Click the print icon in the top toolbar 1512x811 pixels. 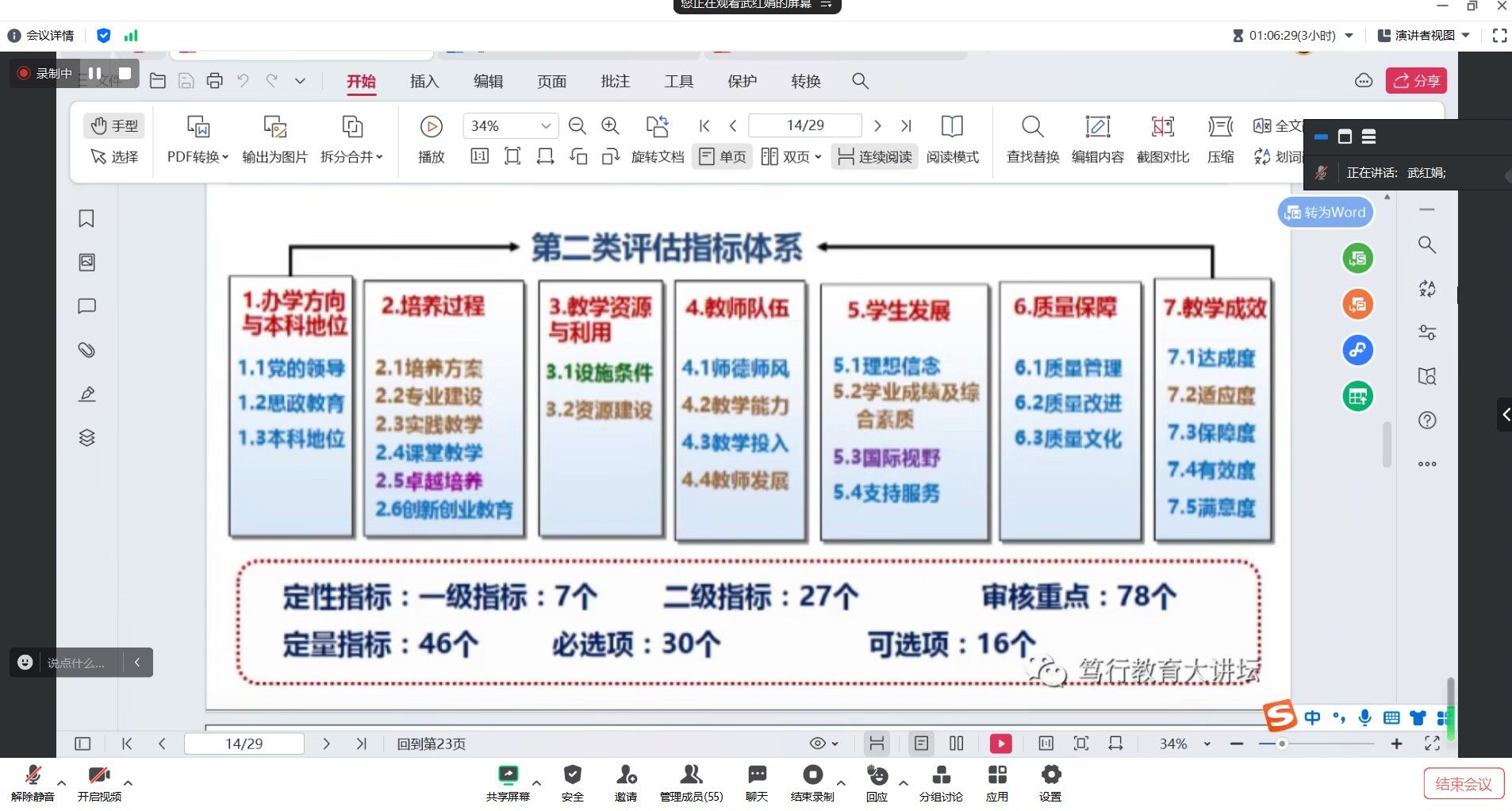coord(214,81)
